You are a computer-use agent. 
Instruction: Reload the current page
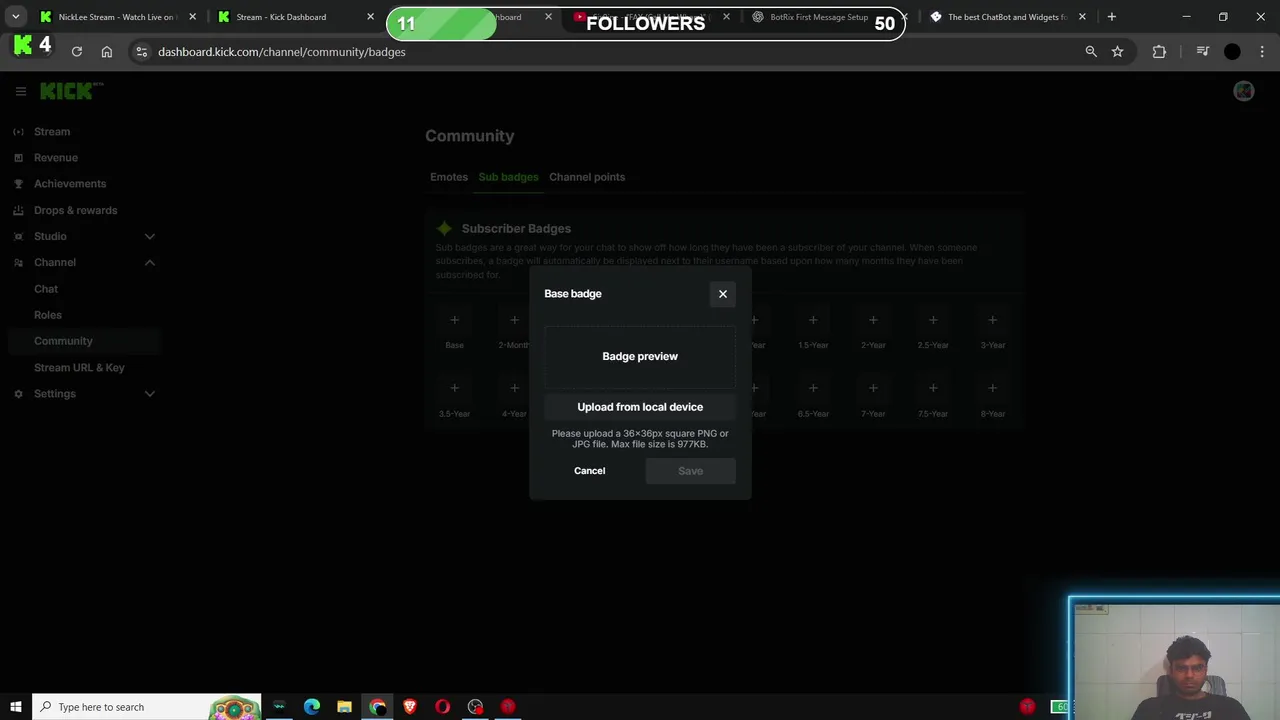click(76, 52)
